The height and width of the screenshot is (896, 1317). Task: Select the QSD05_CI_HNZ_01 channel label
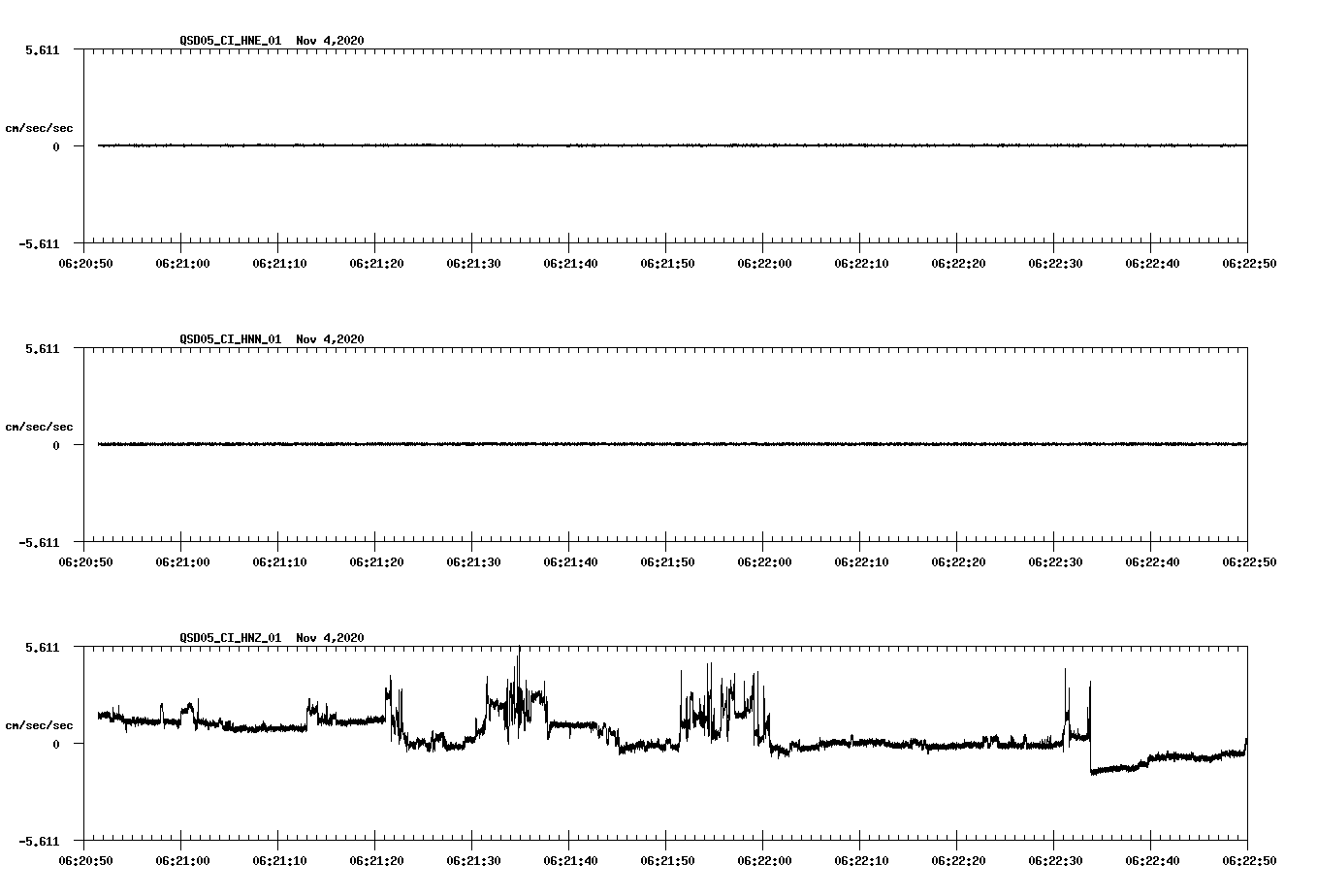230,638
